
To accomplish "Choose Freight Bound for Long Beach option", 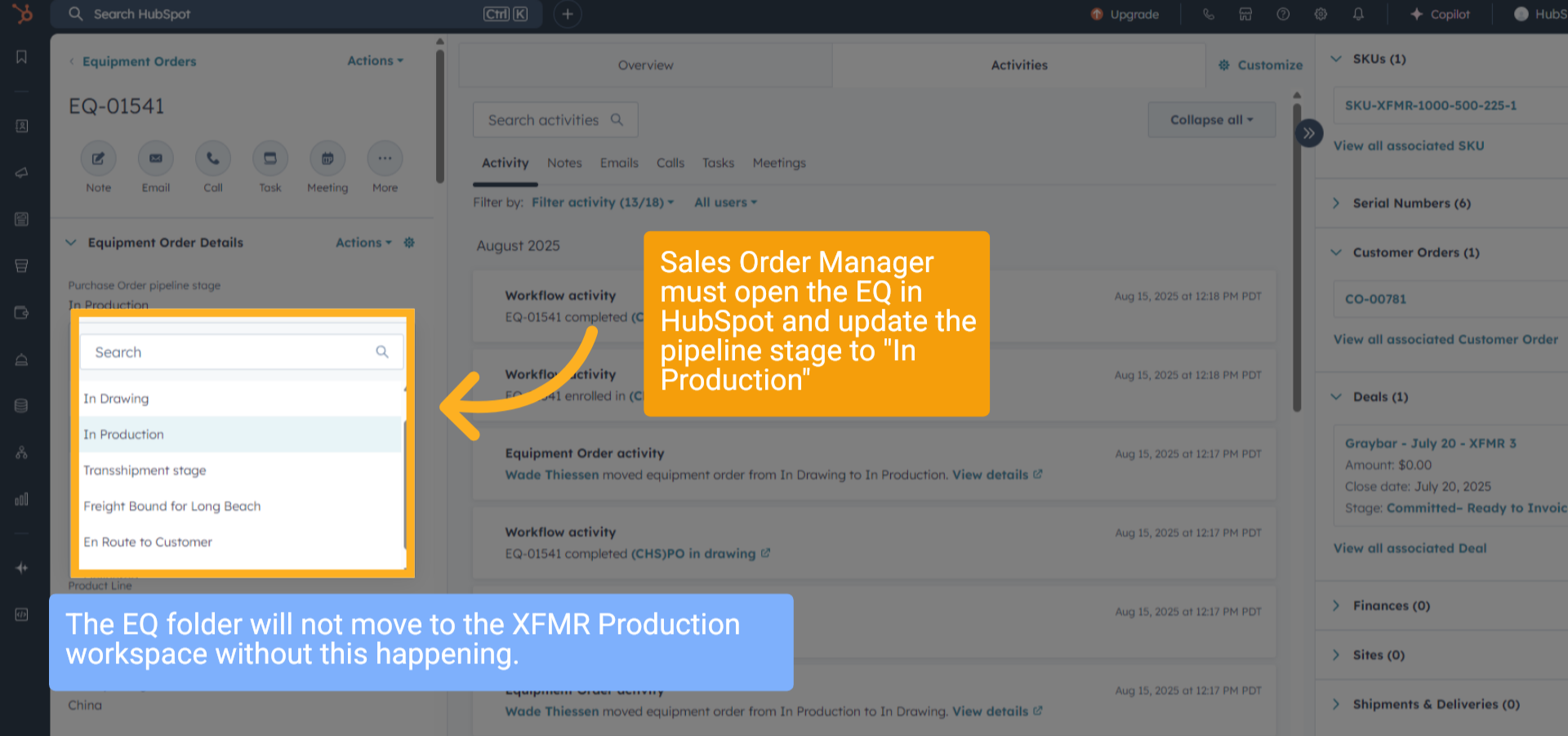I will pyautogui.click(x=242, y=506).
